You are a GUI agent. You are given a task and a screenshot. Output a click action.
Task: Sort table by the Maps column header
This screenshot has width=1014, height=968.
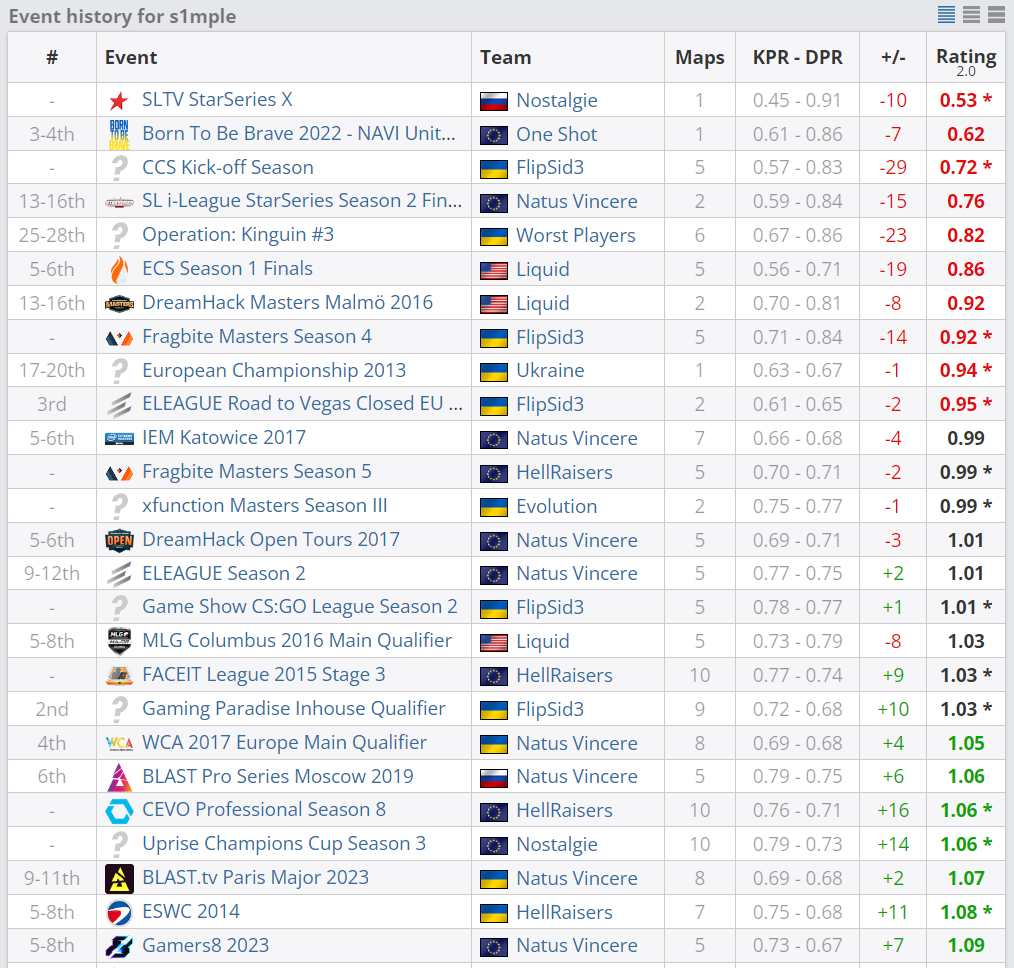tap(700, 57)
